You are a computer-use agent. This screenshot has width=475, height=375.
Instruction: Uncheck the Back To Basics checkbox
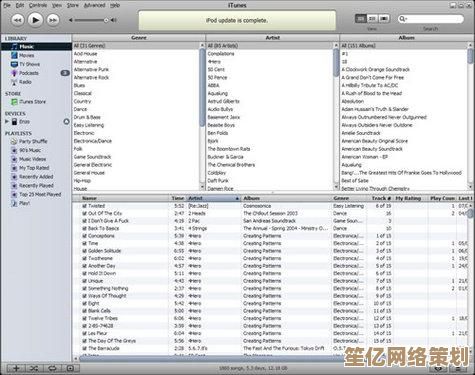point(85,228)
